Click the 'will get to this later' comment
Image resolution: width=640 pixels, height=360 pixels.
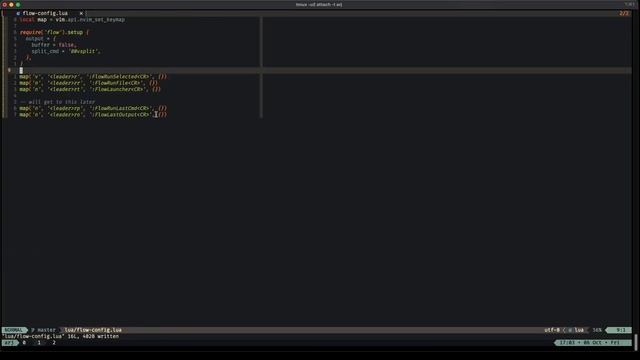coord(58,102)
